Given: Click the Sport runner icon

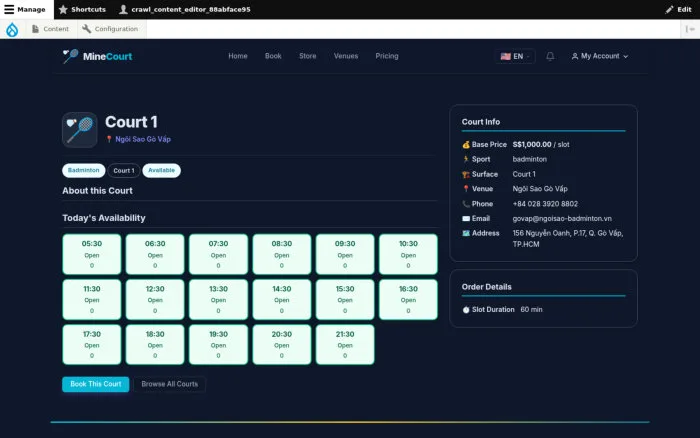Looking at the screenshot, I should [466, 159].
